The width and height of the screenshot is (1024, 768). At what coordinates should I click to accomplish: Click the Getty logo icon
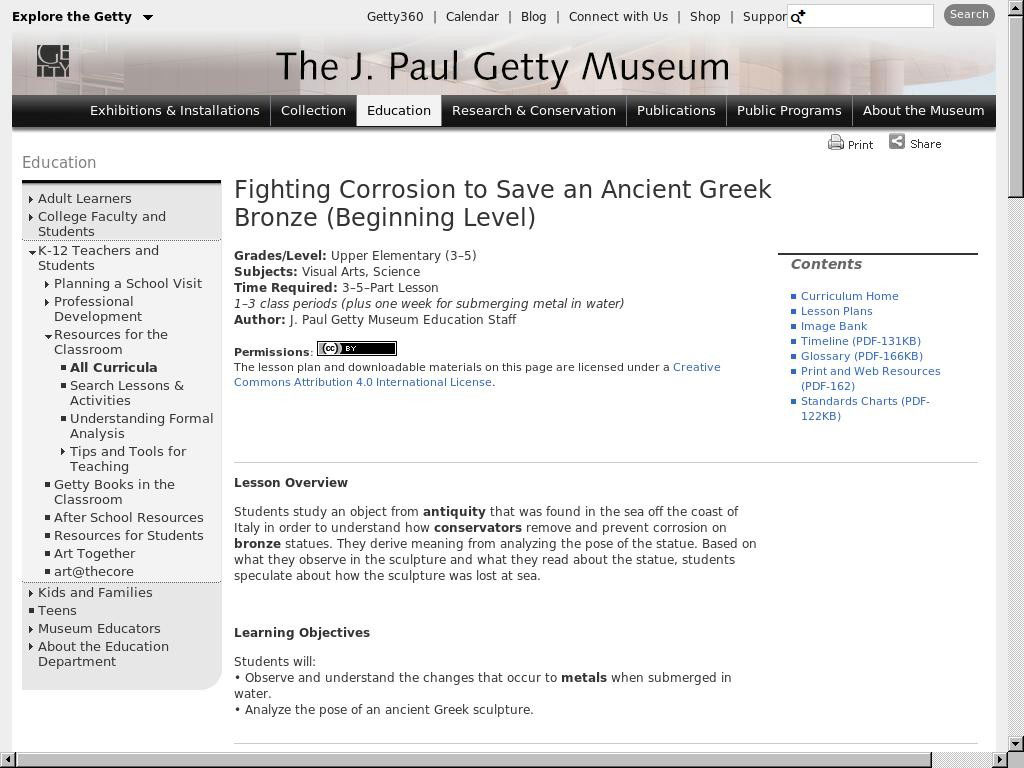53,61
